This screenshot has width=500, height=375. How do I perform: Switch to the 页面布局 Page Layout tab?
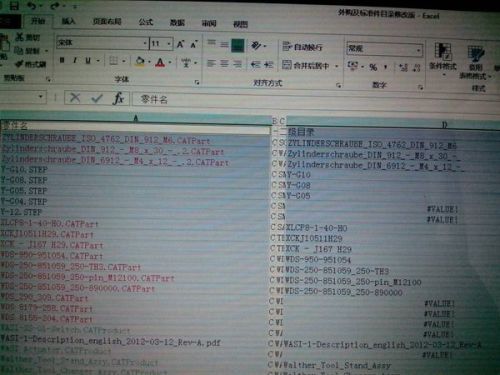pos(107,22)
